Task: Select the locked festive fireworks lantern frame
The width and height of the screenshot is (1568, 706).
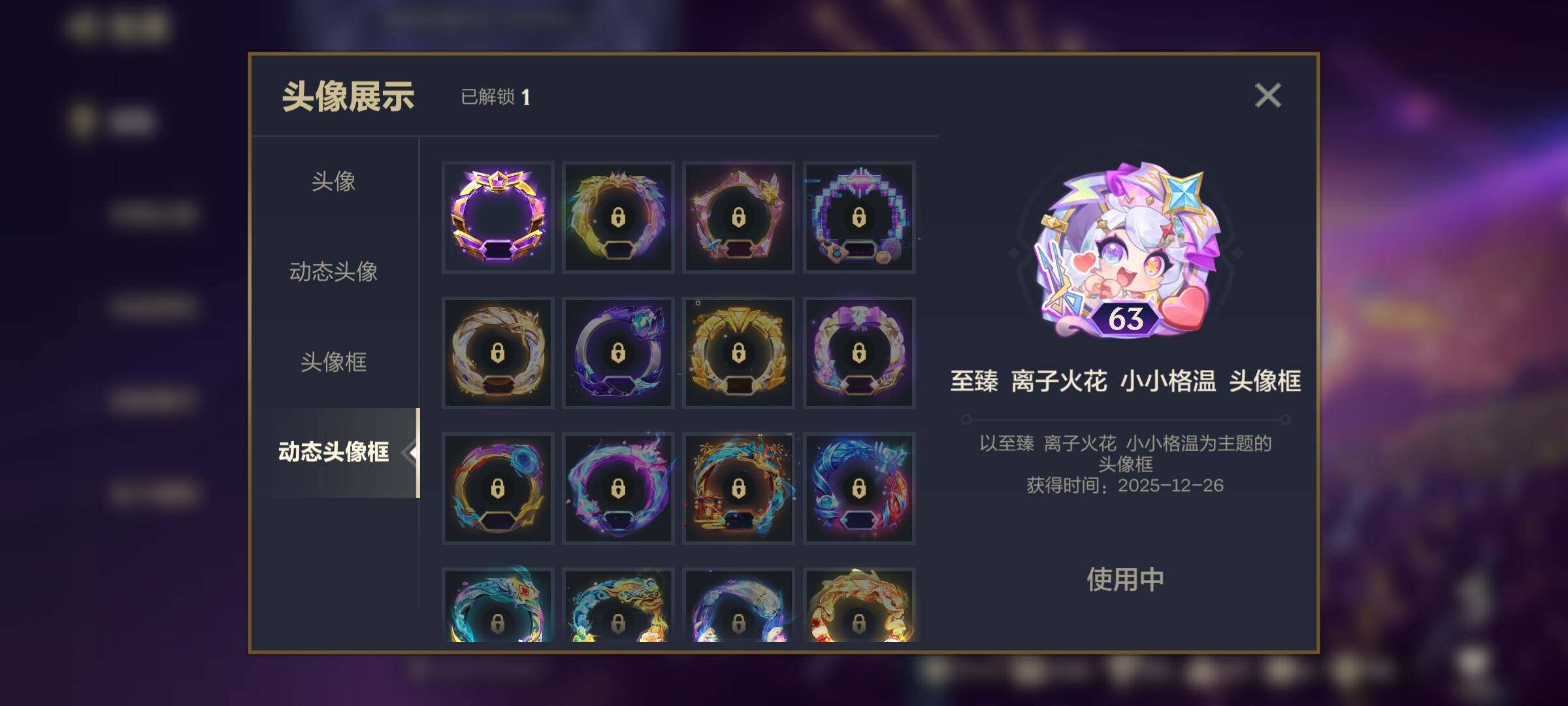Action: [x=738, y=488]
